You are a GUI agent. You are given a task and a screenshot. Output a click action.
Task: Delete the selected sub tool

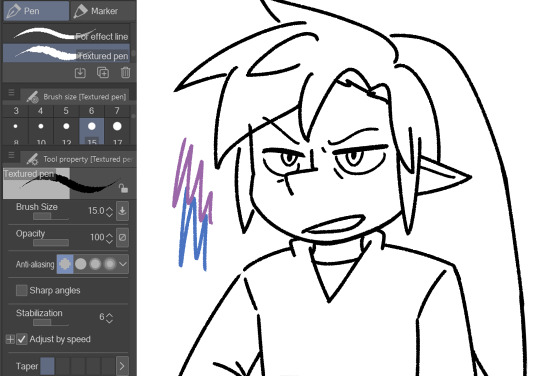click(125, 73)
